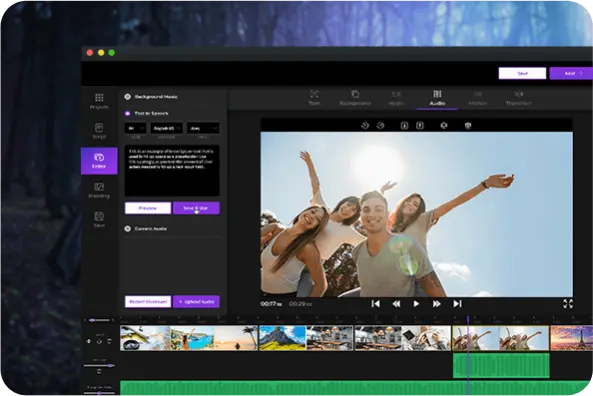593x396 pixels.
Task: Open the first voice type dropdown
Action: 135,129
